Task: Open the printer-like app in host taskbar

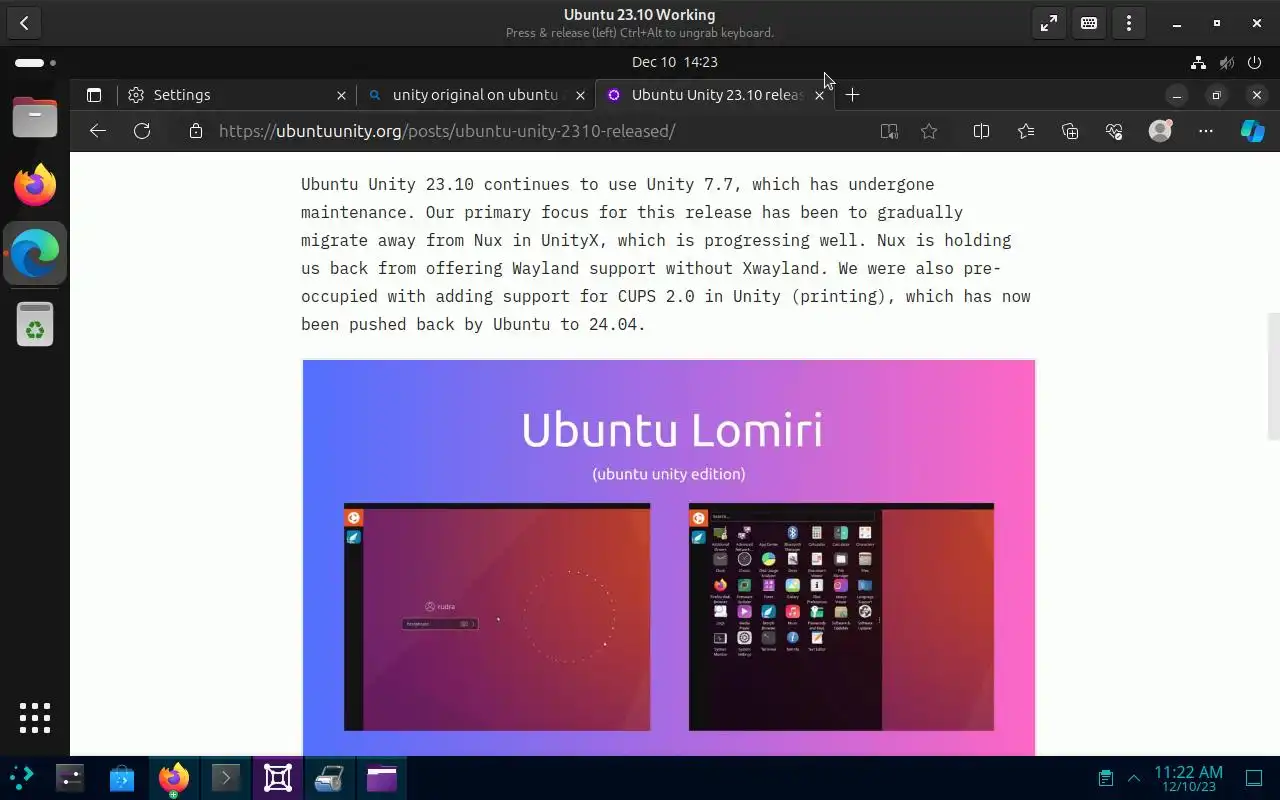Action: pos(330,778)
